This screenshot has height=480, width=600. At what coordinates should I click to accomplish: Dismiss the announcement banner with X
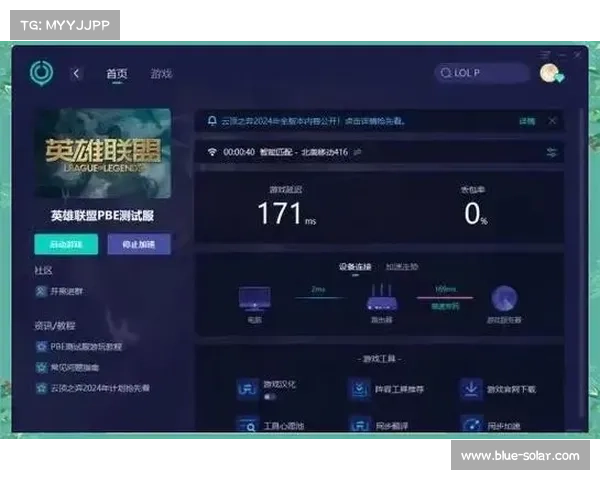(552, 121)
